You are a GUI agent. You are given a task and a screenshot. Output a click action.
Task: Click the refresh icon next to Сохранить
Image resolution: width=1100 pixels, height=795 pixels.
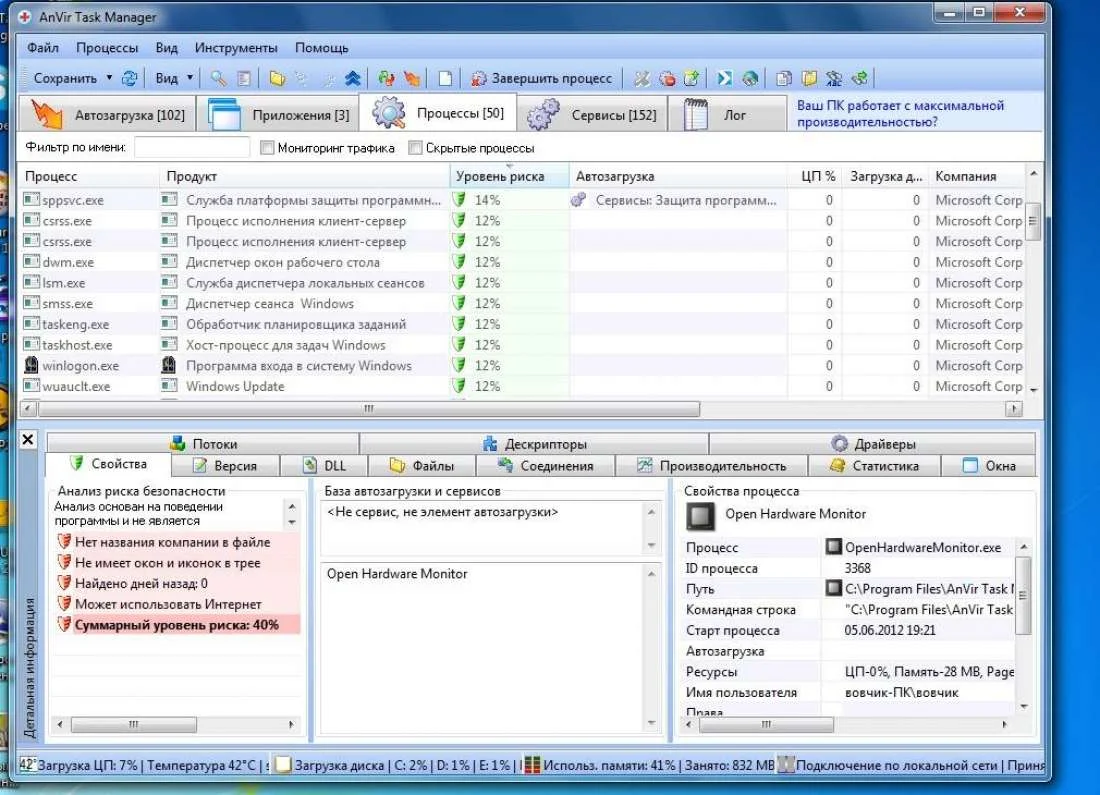click(x=129, y=78)
